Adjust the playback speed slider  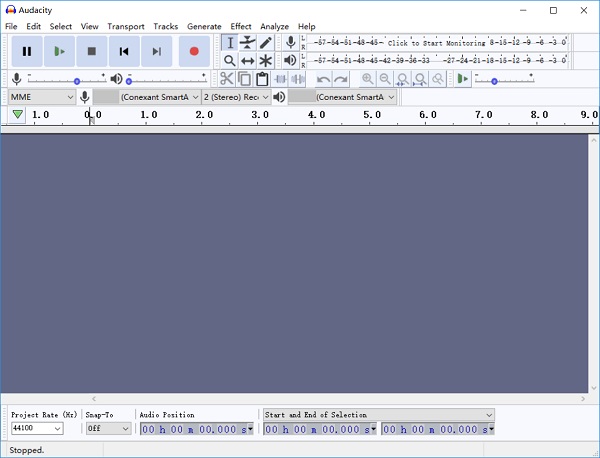[x=504, y=80]
